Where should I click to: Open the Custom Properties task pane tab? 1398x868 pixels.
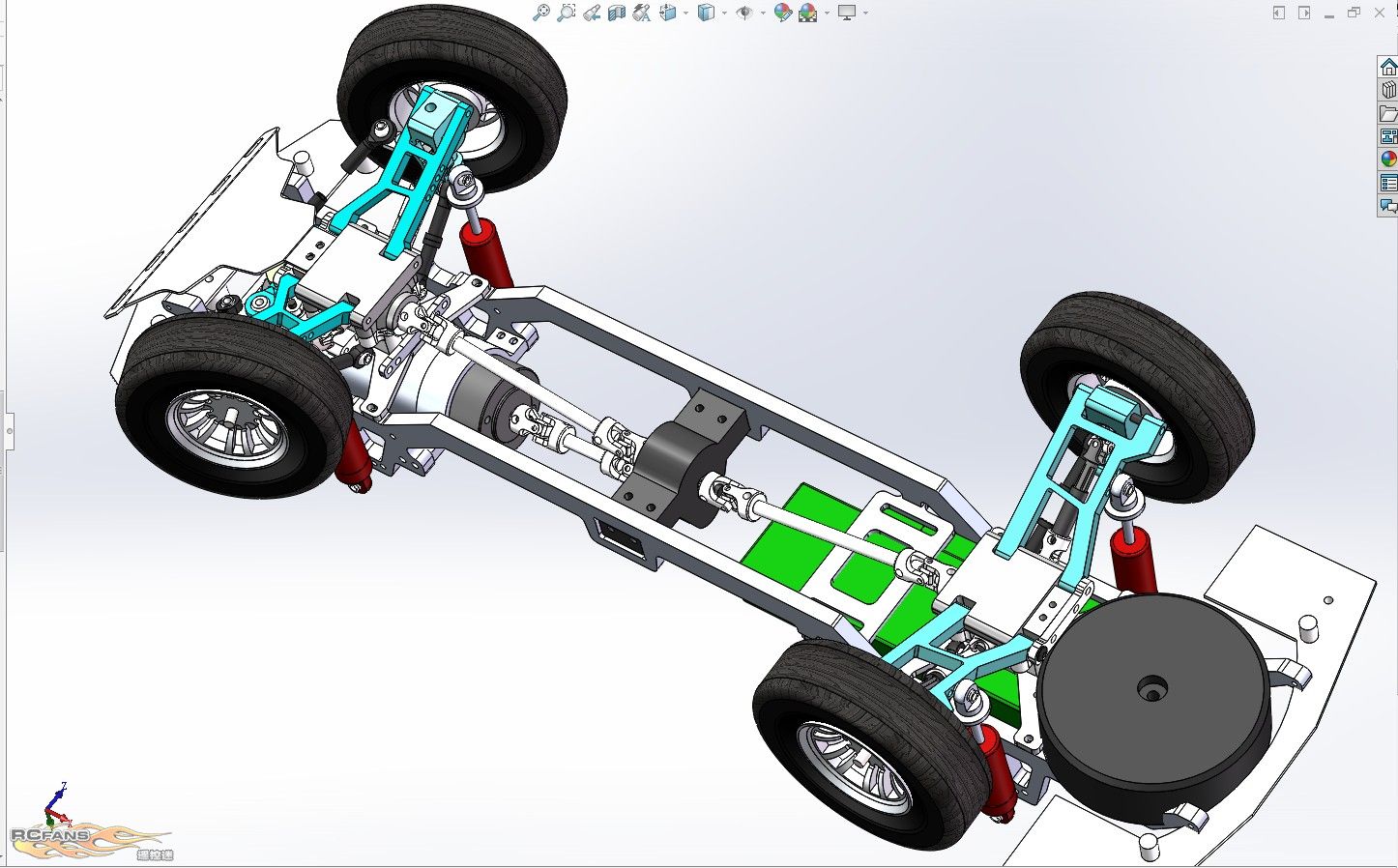tap(1388, 183)
